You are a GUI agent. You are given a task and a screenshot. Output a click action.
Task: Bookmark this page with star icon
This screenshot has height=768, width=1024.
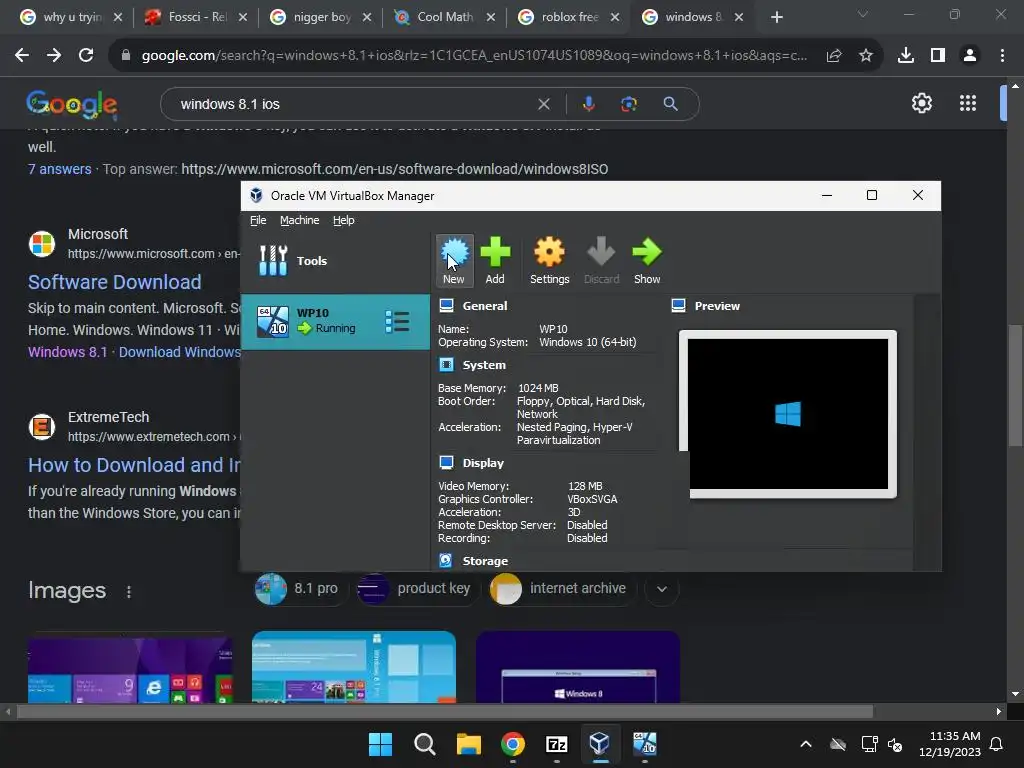pos(866,56)
